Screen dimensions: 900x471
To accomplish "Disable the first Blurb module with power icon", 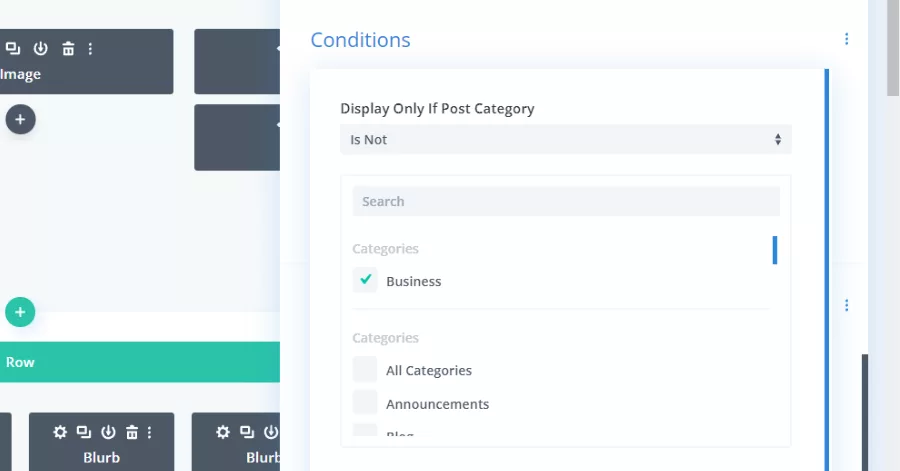I will tap(108, 432).
